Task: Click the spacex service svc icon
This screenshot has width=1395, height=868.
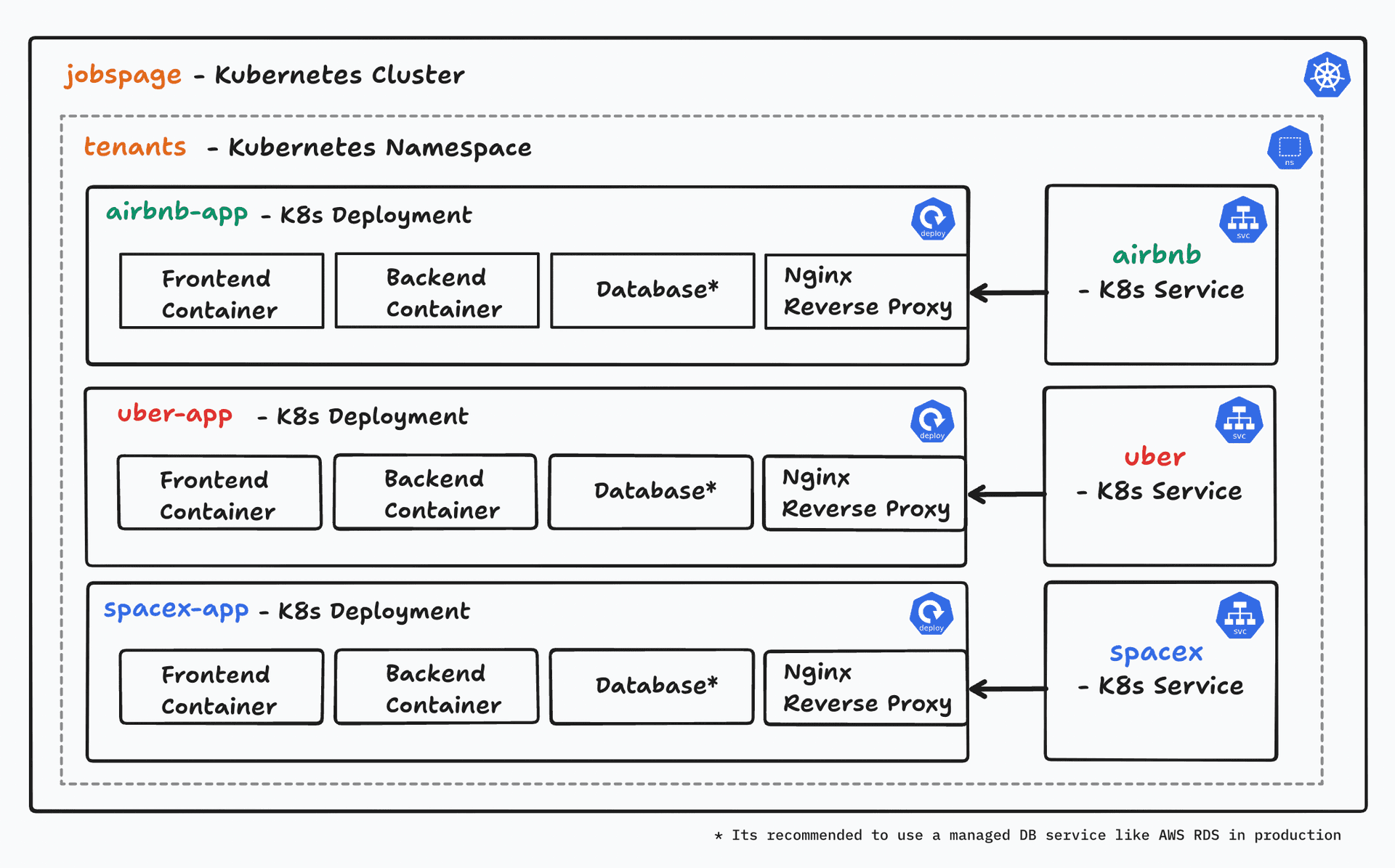Action: pos(1240,616)
